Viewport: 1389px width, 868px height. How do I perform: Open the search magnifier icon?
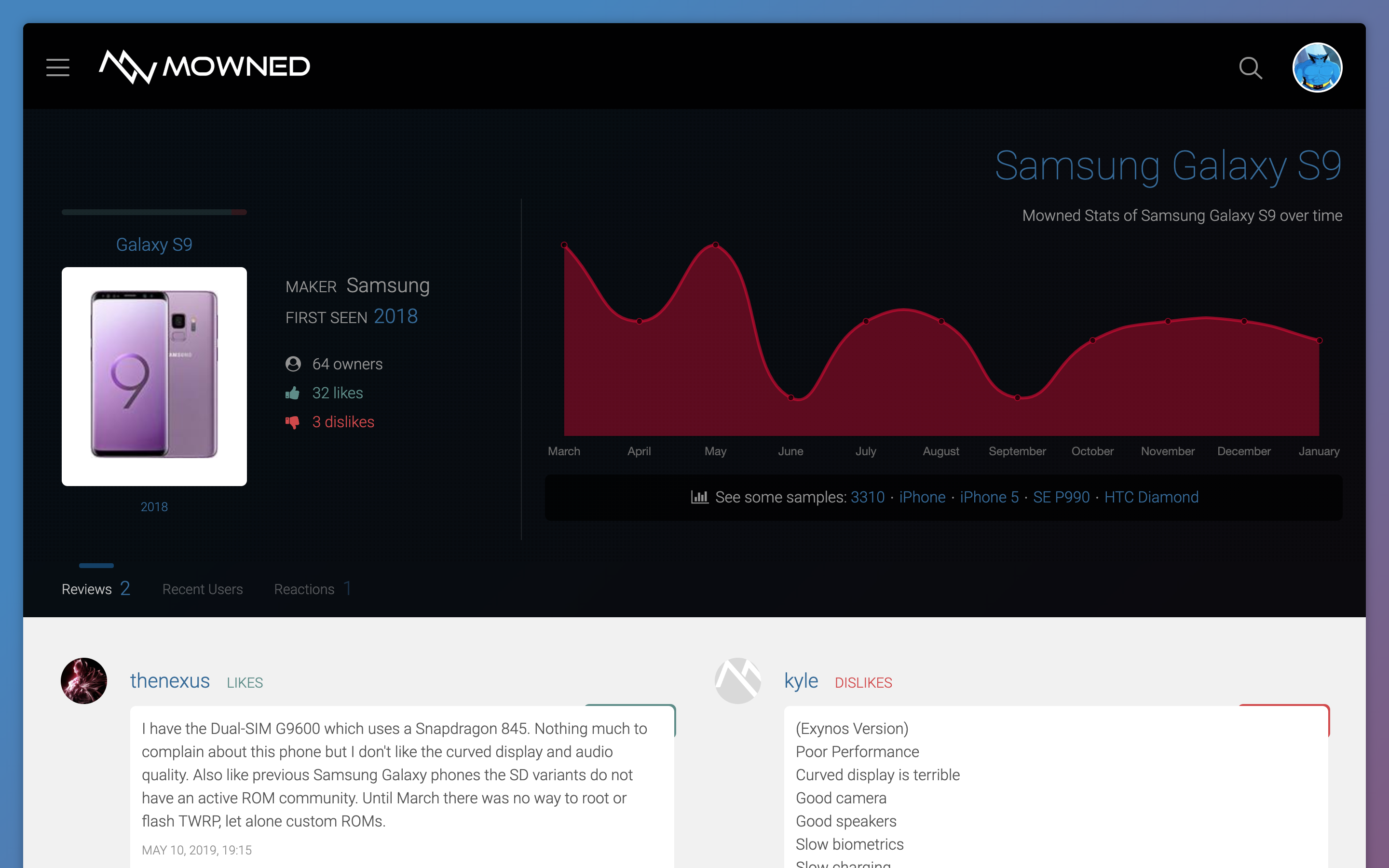click(1250, 68)
